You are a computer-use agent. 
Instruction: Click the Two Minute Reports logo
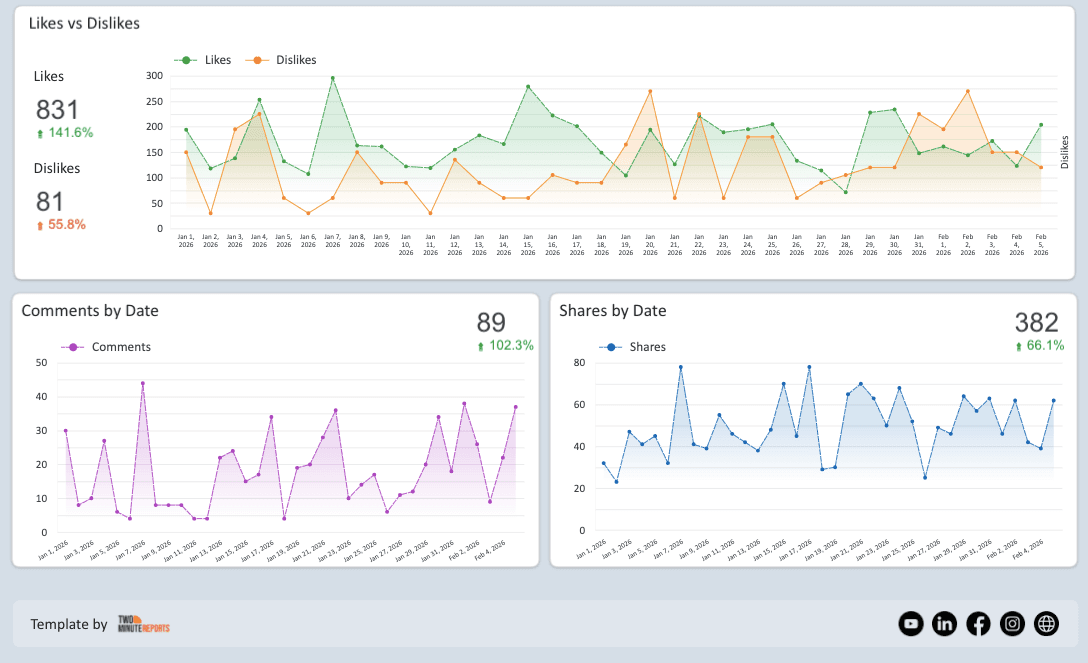click(x=141, y=623)
